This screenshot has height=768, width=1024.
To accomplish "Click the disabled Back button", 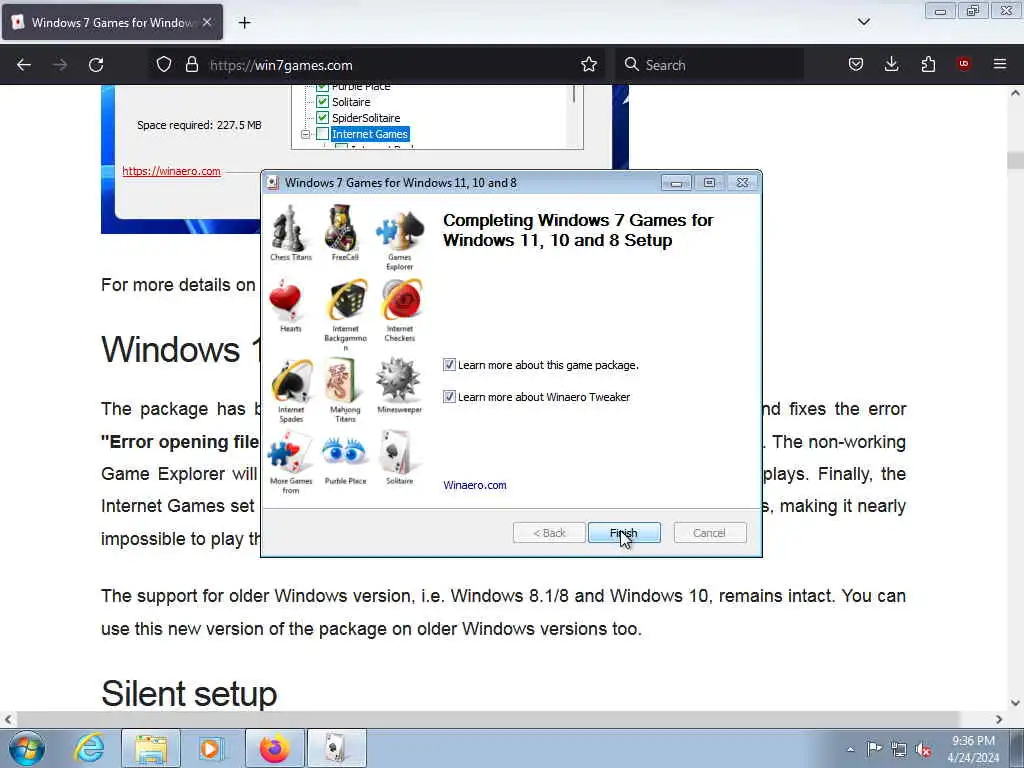I will tap(549, 533).
